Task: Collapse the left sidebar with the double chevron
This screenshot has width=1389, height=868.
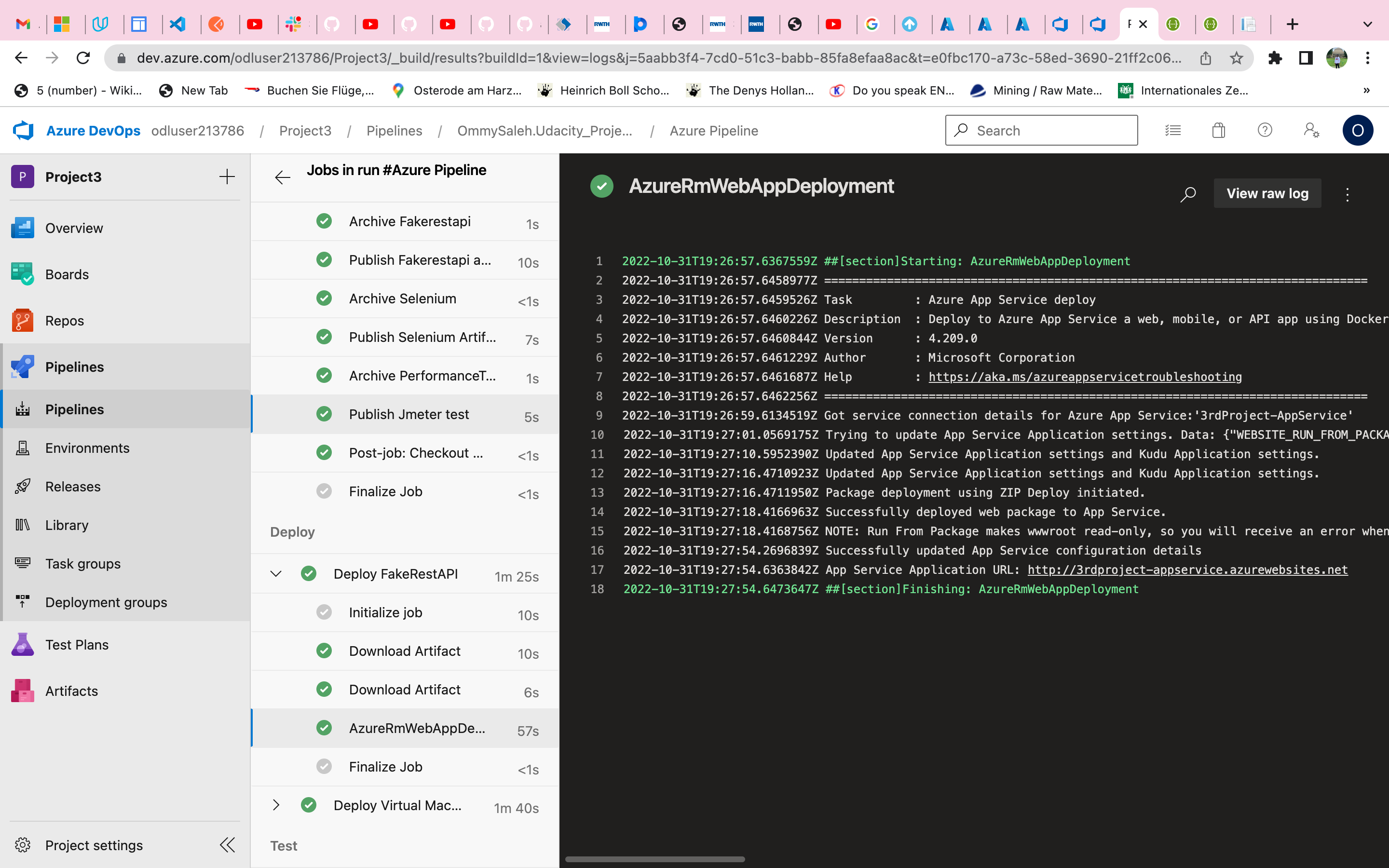Action: [227, 844]
